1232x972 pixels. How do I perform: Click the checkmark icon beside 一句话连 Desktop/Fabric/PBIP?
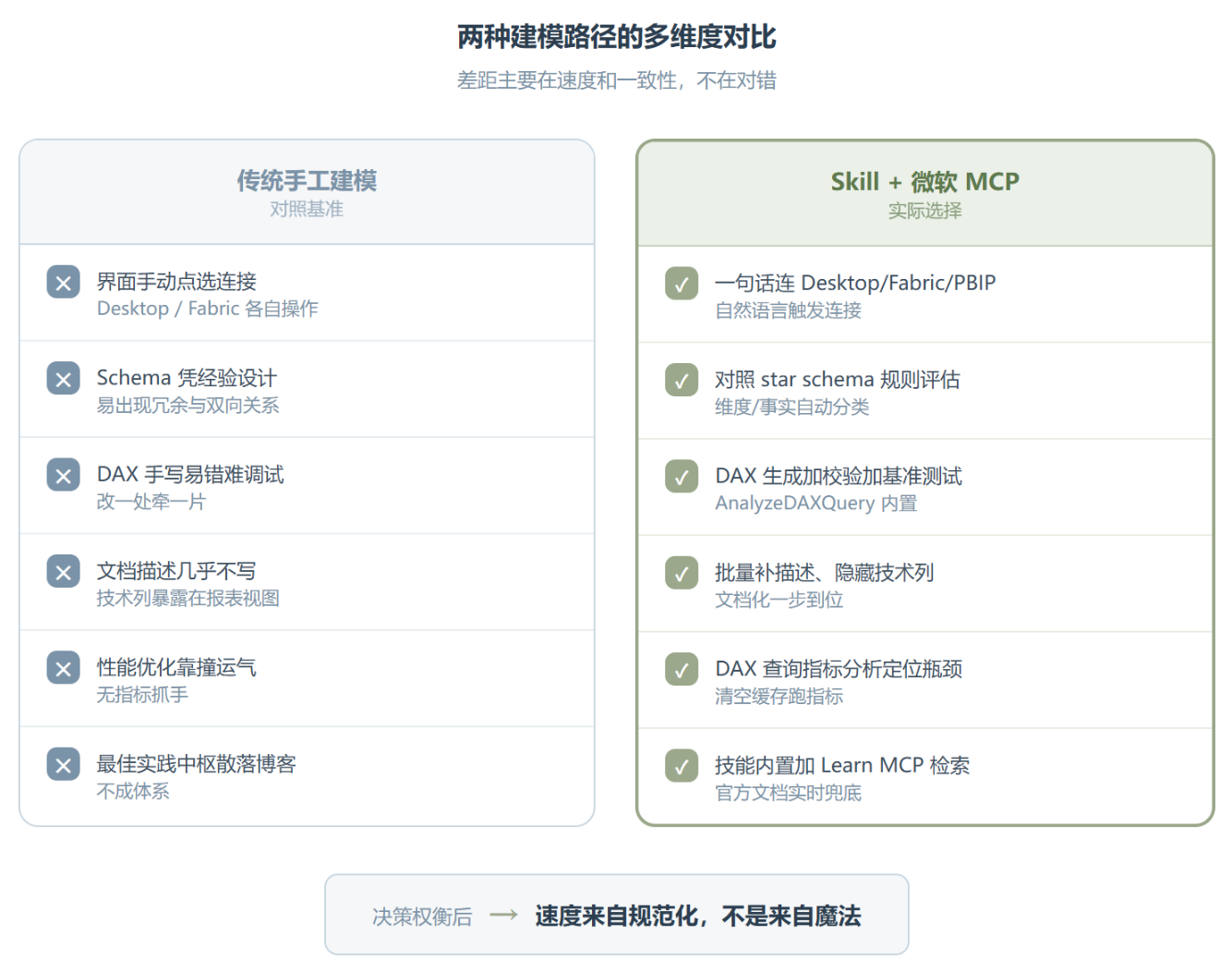tap(682, 285)
